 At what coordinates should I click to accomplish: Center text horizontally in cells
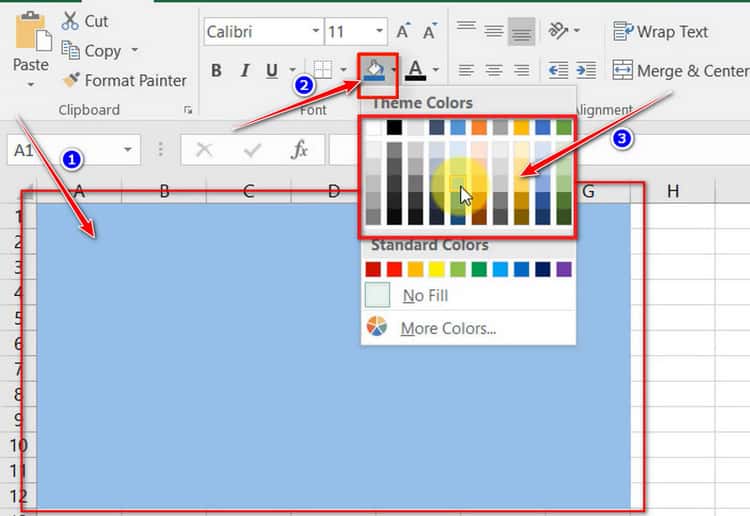pyautogui.click(x=494, y=70)
